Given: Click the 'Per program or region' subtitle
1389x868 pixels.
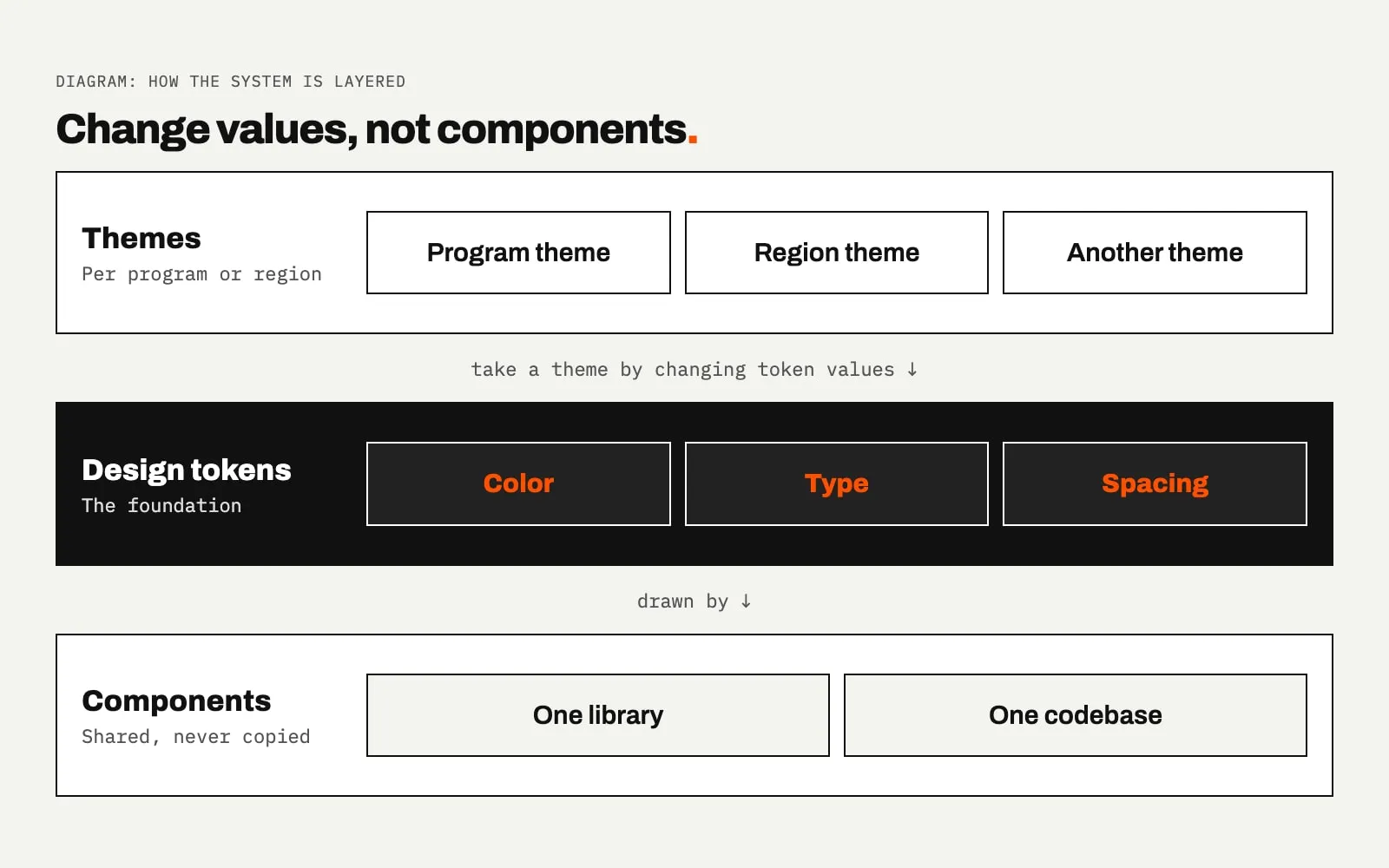Looking at the screenshot, I should pyautogui.click(x=201, y=274).
